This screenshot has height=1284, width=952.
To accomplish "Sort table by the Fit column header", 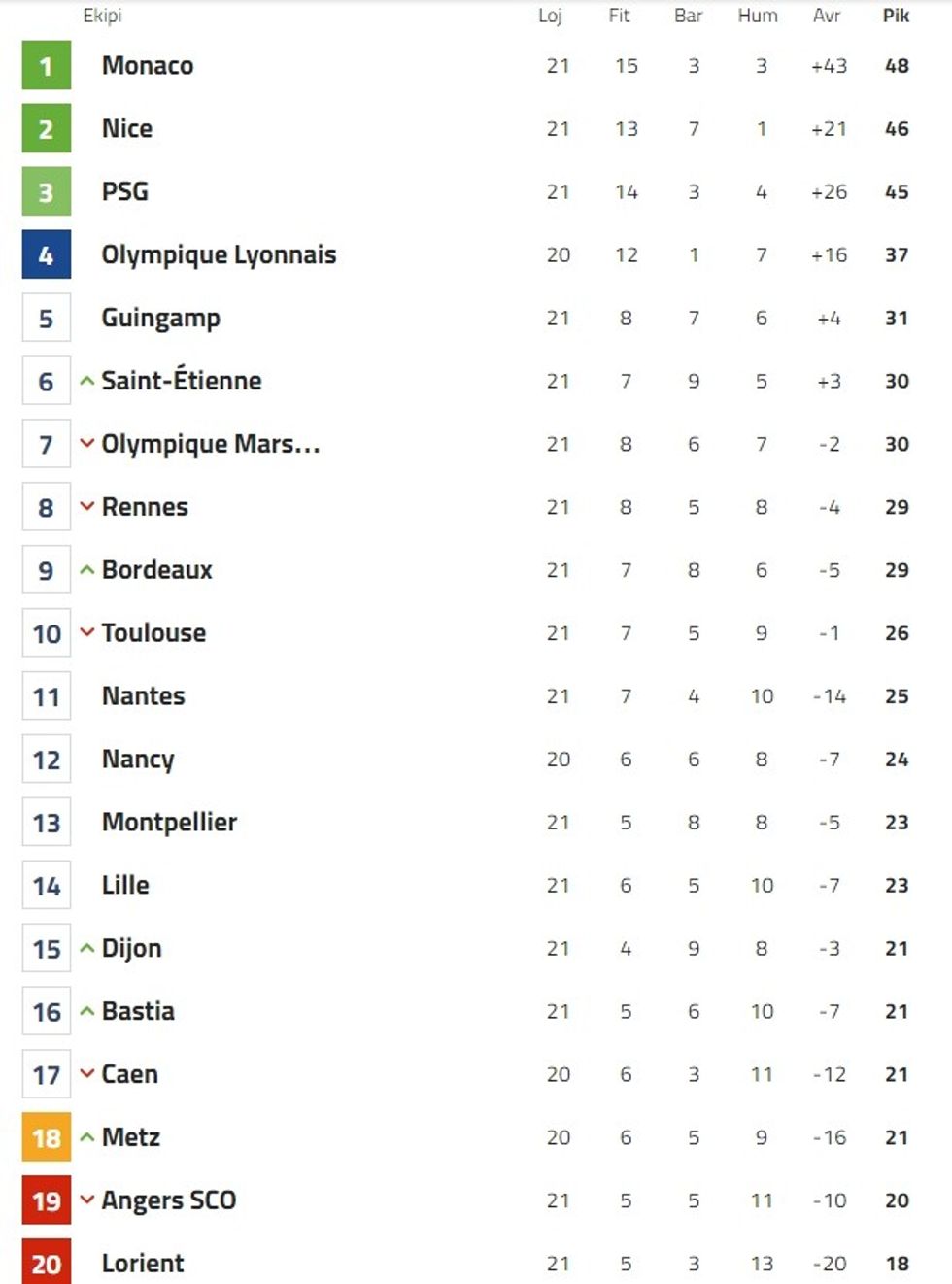I will (619, 16).
